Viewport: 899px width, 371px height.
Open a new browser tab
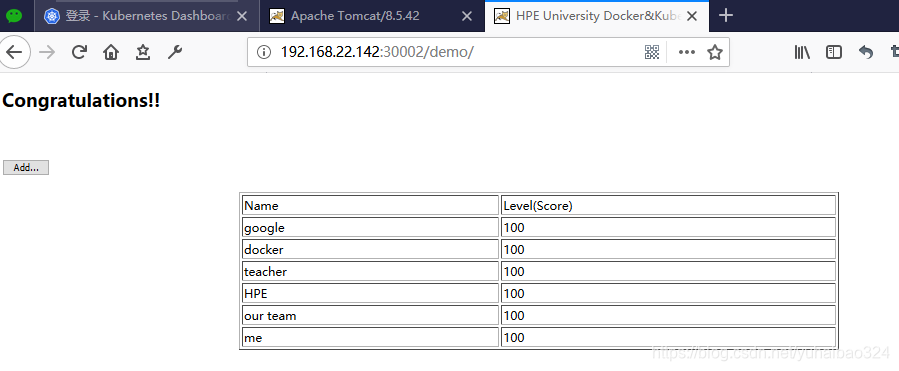point(726,15)
